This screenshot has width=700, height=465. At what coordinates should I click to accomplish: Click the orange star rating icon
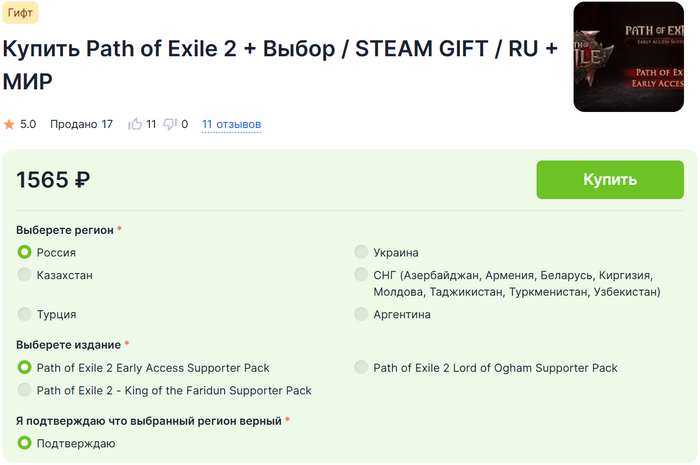tap(9, 125)
